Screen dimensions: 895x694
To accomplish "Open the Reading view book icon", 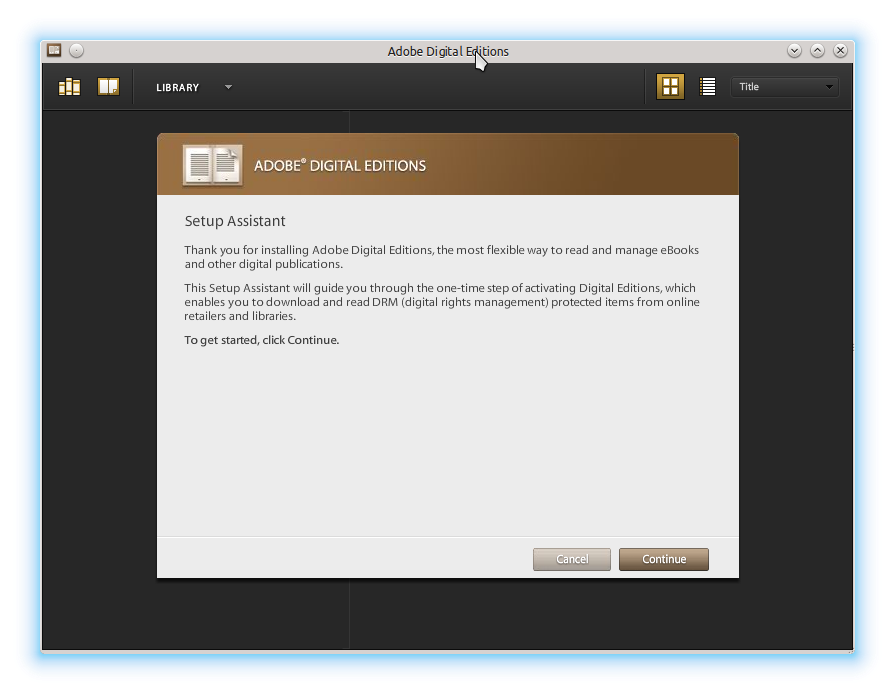I will point(108,87).
